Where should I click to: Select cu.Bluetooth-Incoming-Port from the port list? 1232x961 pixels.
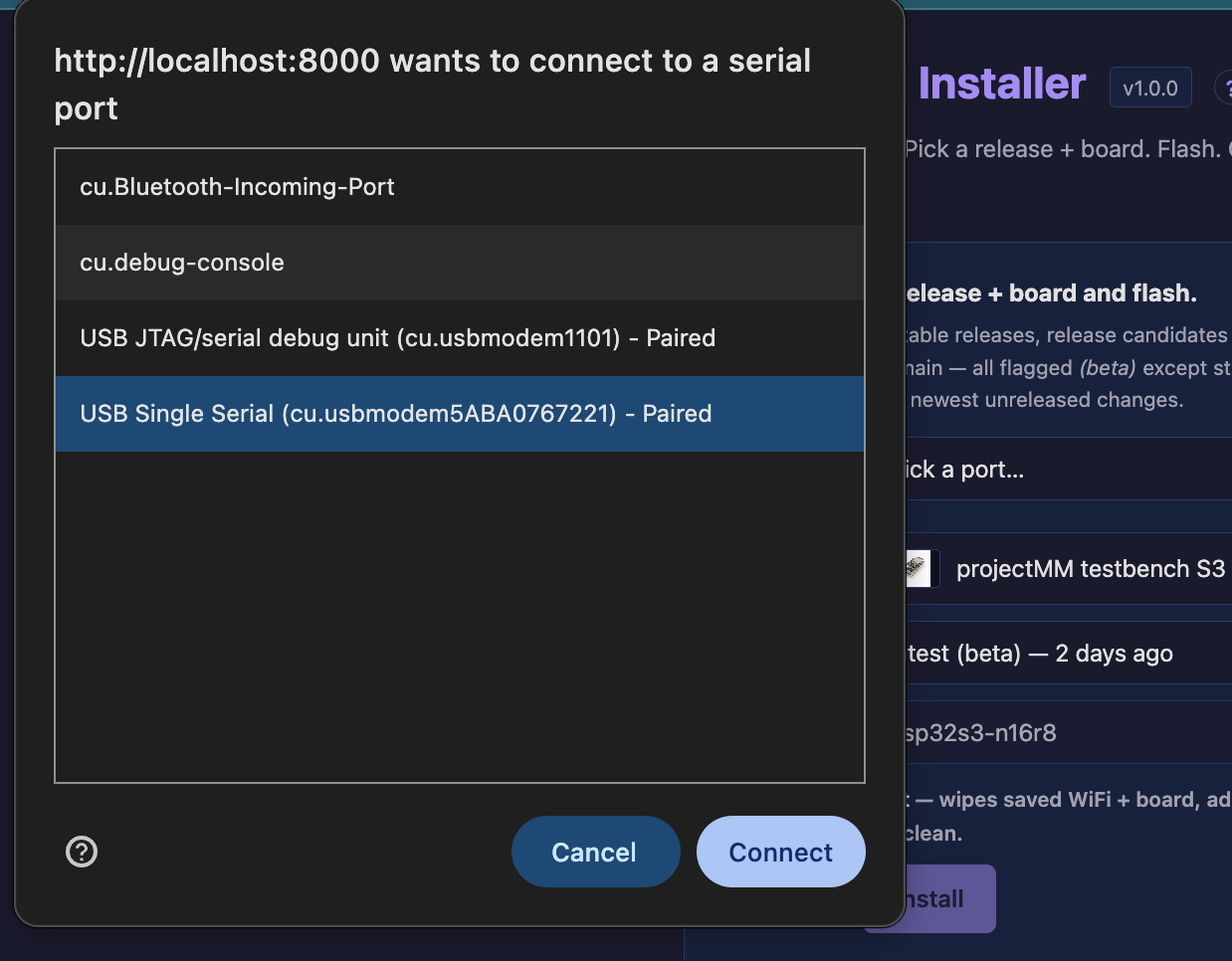click(460, 187)
